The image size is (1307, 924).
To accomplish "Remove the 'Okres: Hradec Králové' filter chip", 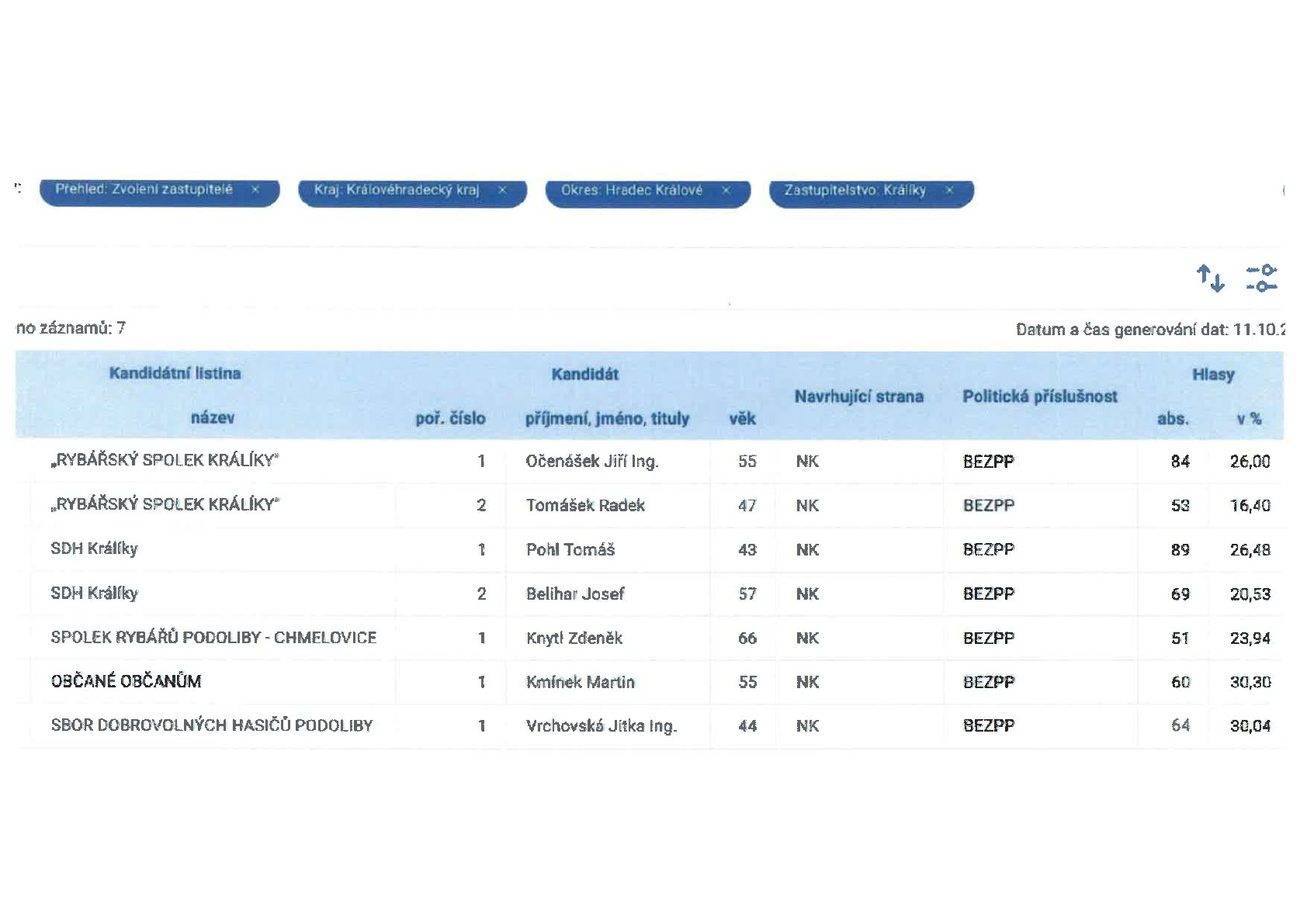I will pos(726,190).
